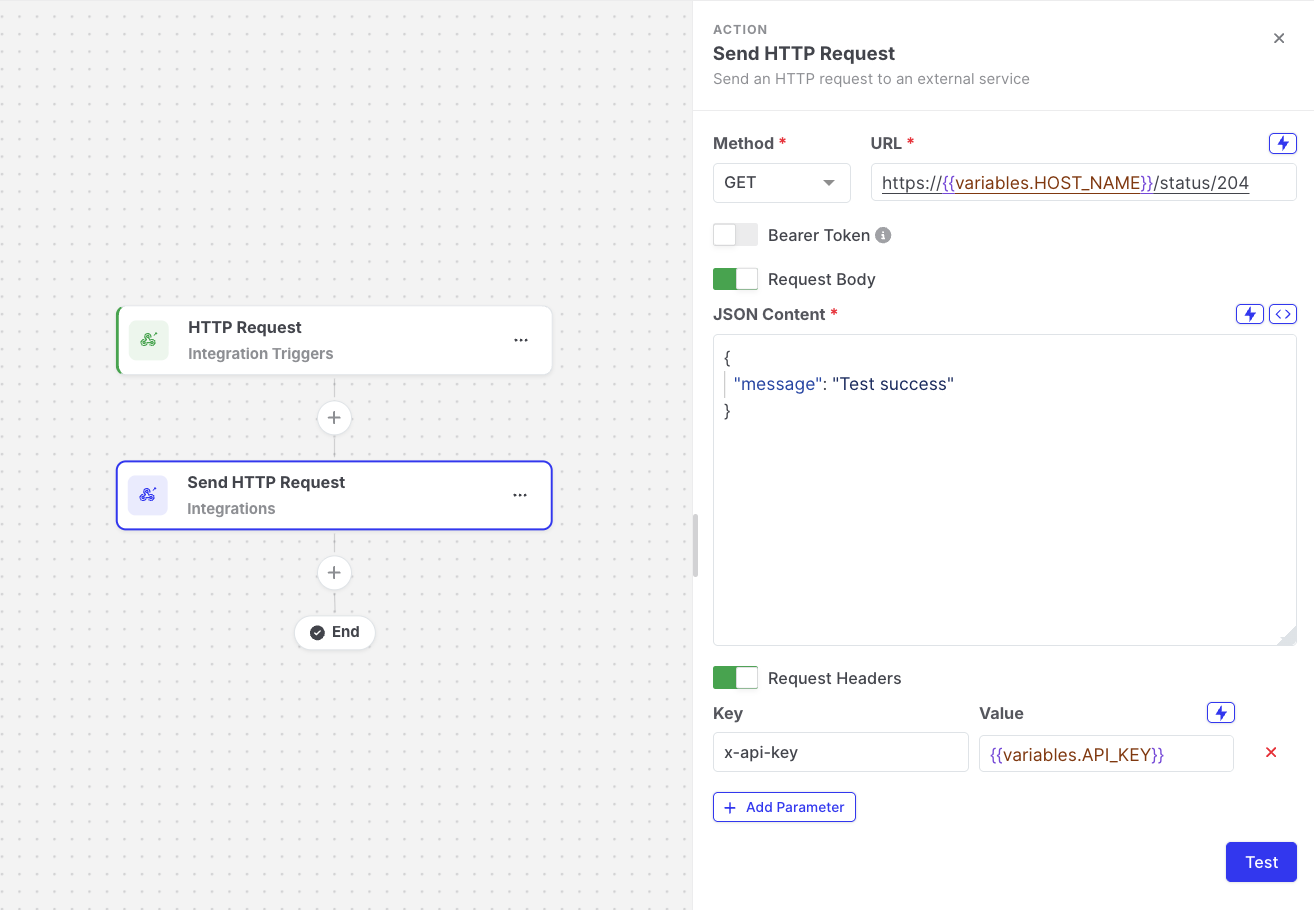Viewport: 1314px width, 910px height.
Task: Click the Request Body label
Action: 822,279
